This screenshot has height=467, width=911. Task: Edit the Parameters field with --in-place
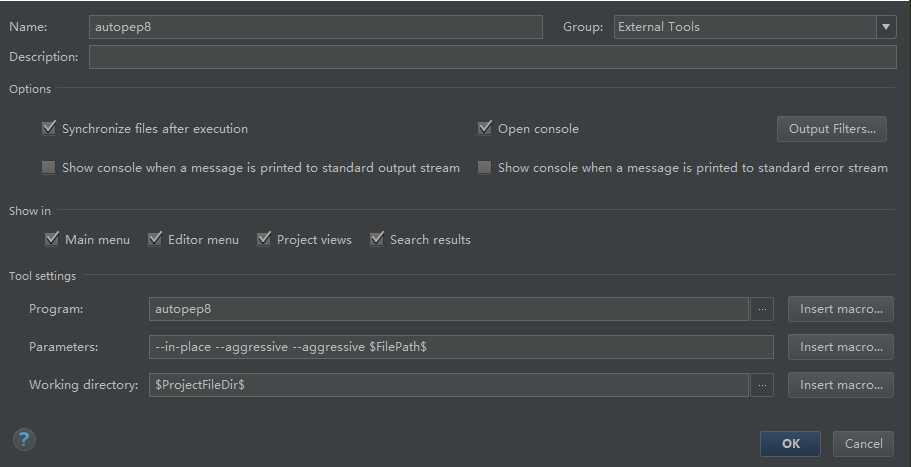tap(461, 347)
